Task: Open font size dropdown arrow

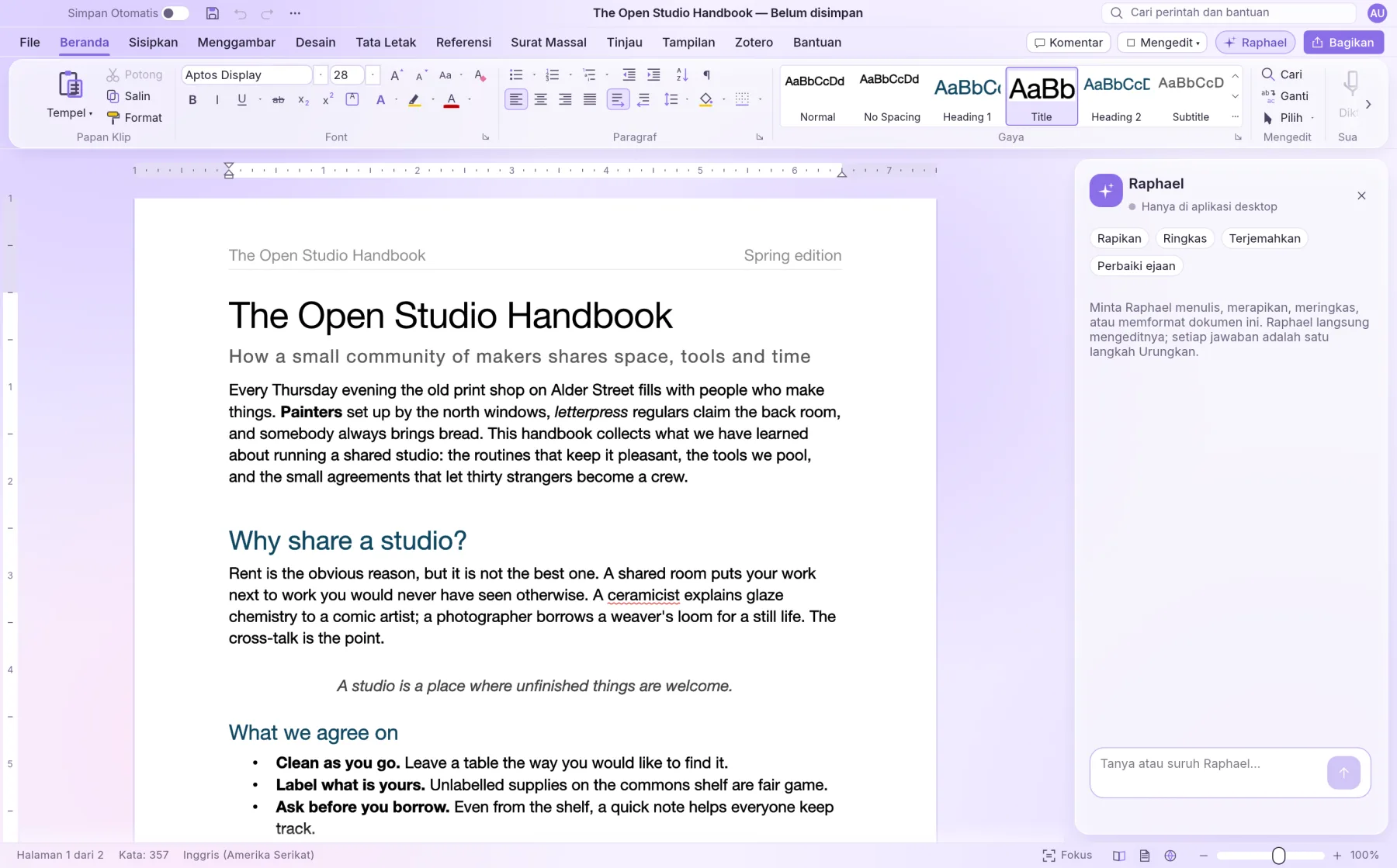Action: click(x=373, y=75)
